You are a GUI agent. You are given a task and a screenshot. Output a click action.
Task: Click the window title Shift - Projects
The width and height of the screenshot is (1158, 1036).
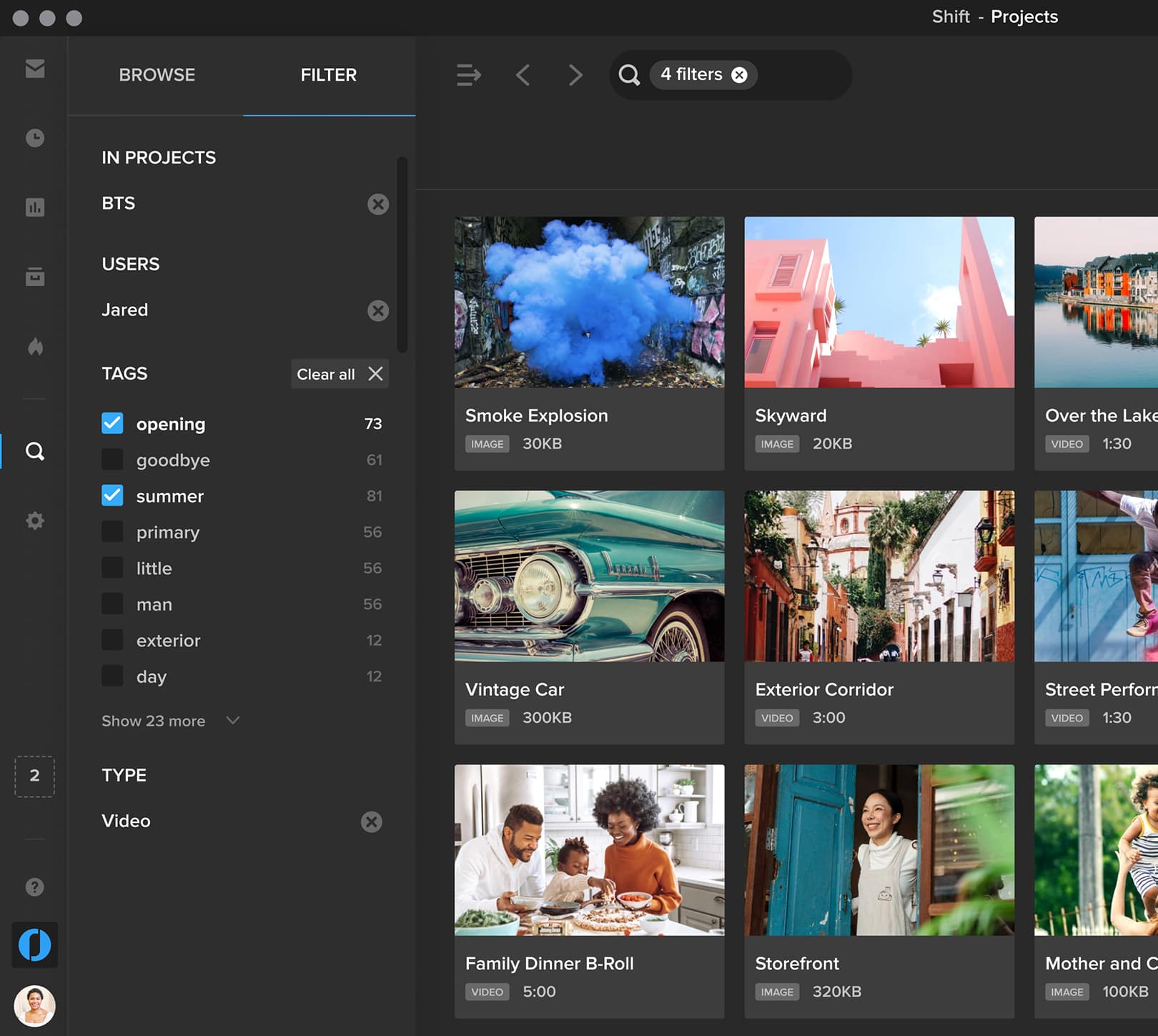tap(994, 16)
